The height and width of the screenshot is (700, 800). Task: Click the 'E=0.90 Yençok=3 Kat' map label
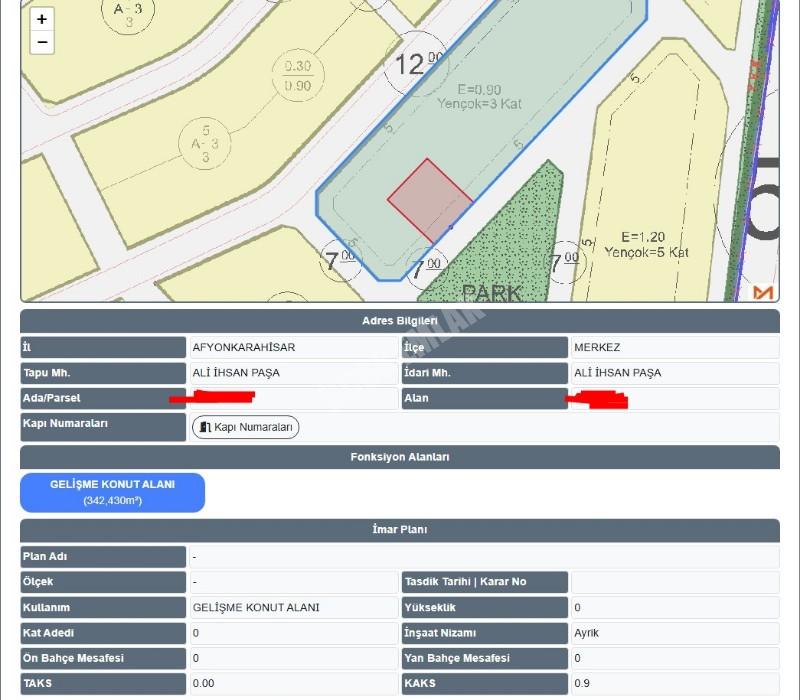pyautogui.click(x=480, y=97)
